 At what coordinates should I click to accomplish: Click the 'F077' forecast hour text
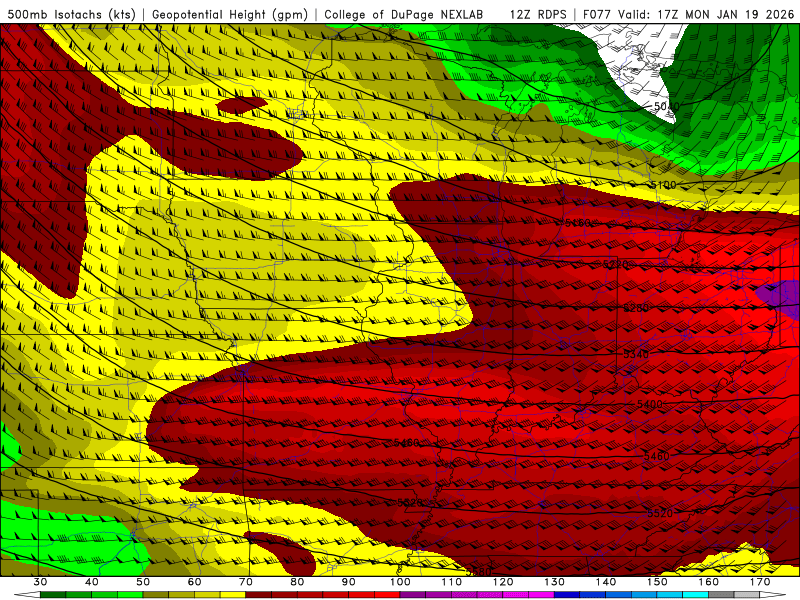(x=596, y=14)
